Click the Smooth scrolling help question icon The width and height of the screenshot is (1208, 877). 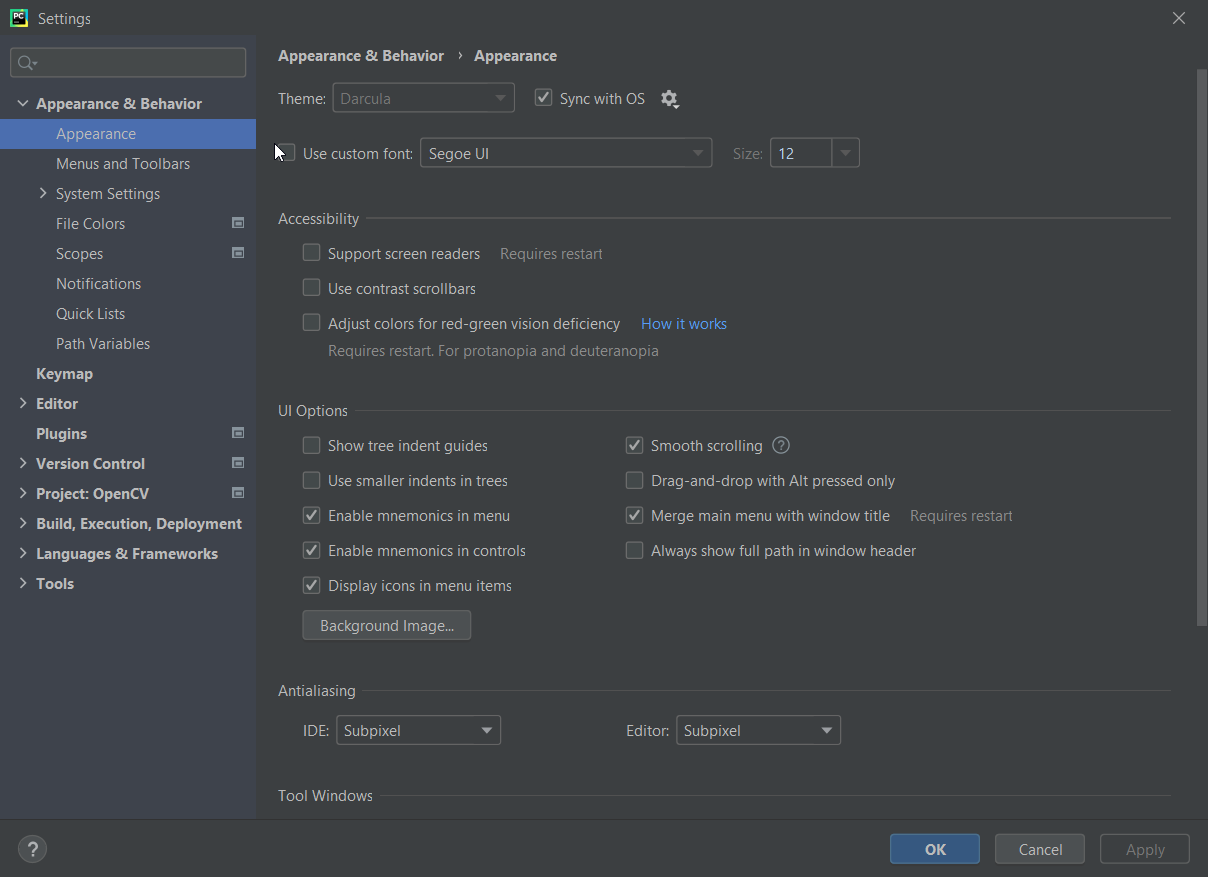point(782,446)
